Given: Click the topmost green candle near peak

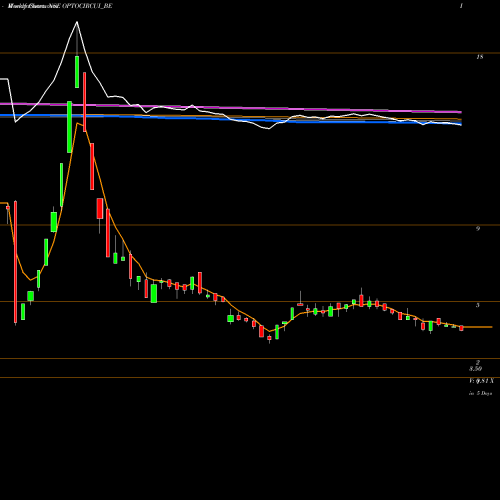Looking at the screenshot, I should pyautogui.click(x=77, y=72).
